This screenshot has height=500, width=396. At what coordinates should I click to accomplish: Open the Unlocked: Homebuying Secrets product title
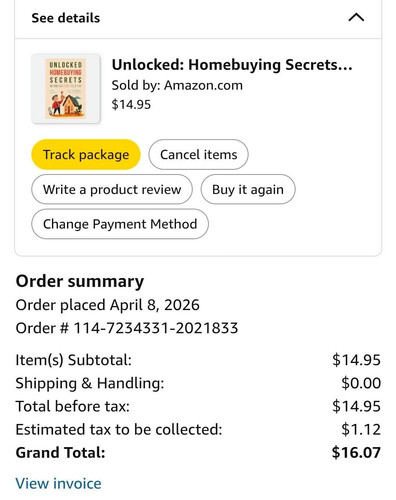[232, 65]
